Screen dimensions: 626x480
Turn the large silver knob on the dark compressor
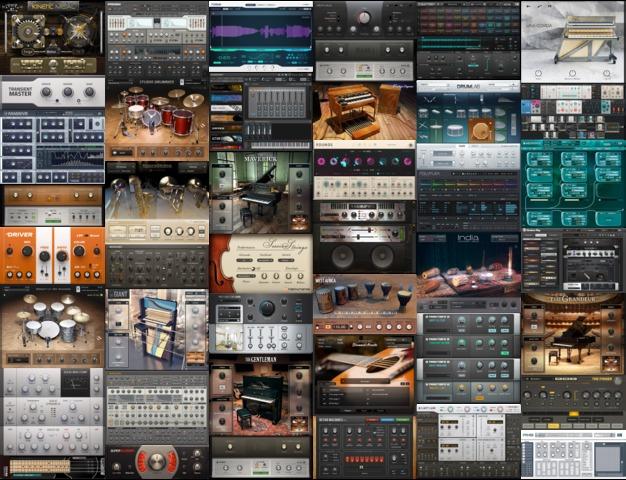click(x=364, y=18)
